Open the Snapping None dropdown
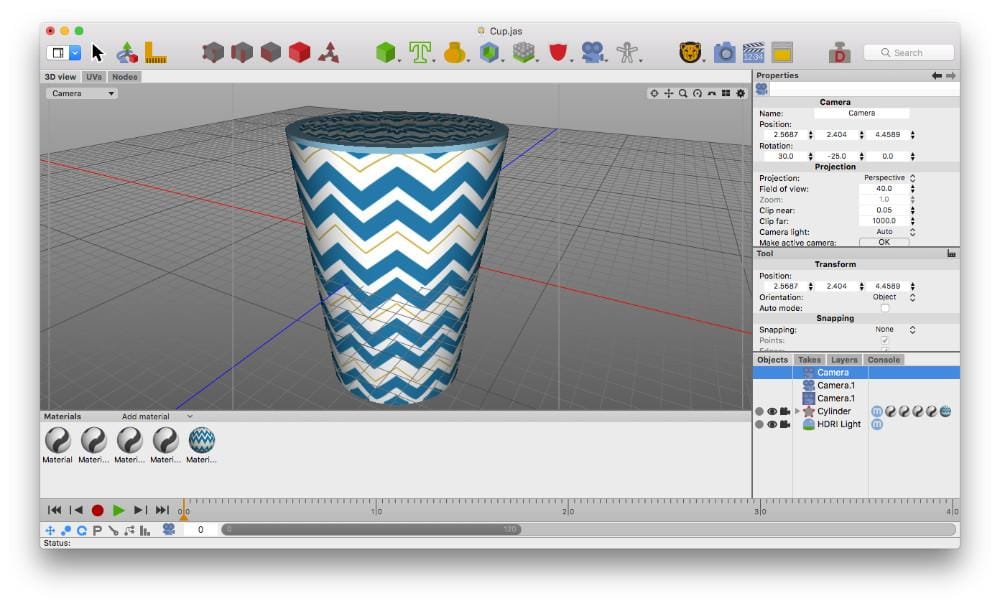The height and width of the screenshot is (606, 1000). (889, 330)
